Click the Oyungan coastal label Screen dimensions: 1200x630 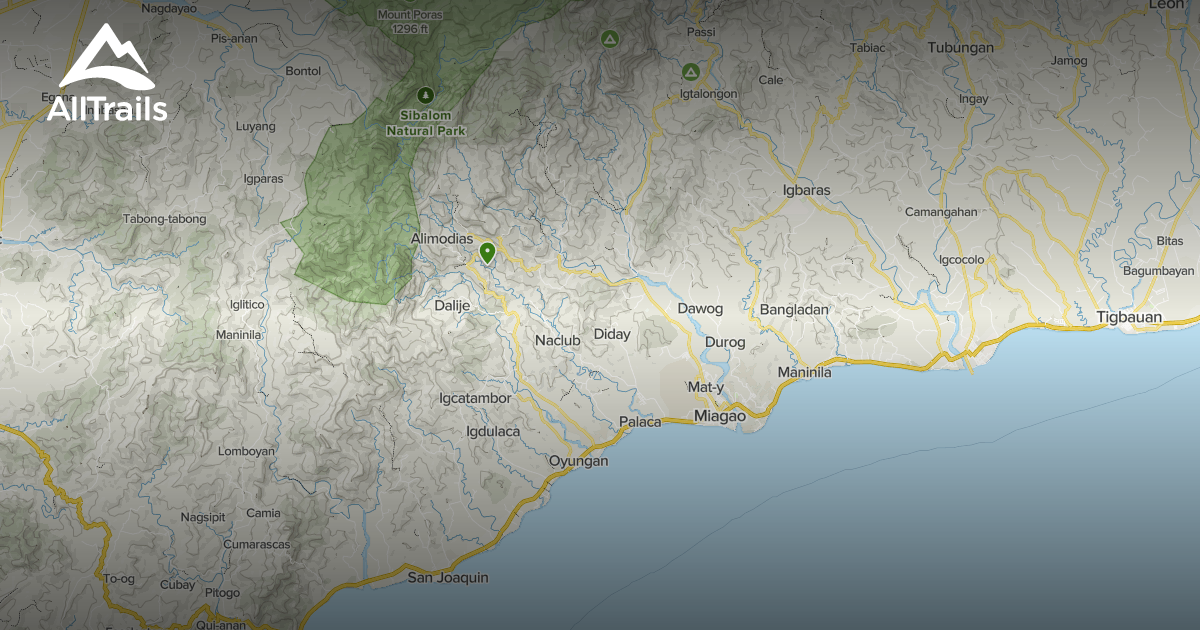click(x=581, y=460)
